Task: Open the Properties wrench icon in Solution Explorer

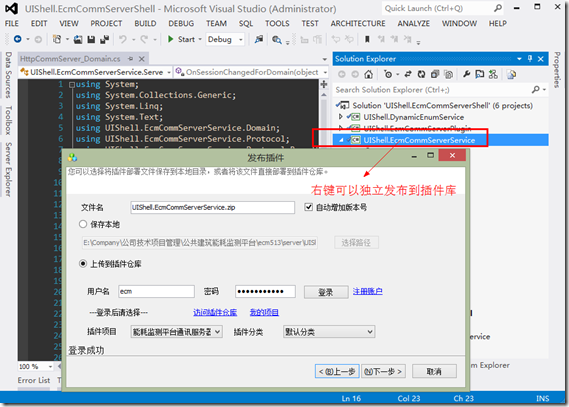Action: [466, 74]
